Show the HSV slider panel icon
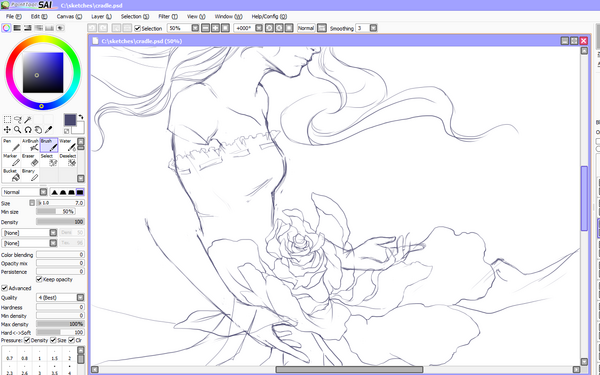Viewport: 600px width, 375px height. (x=28, y=28)
